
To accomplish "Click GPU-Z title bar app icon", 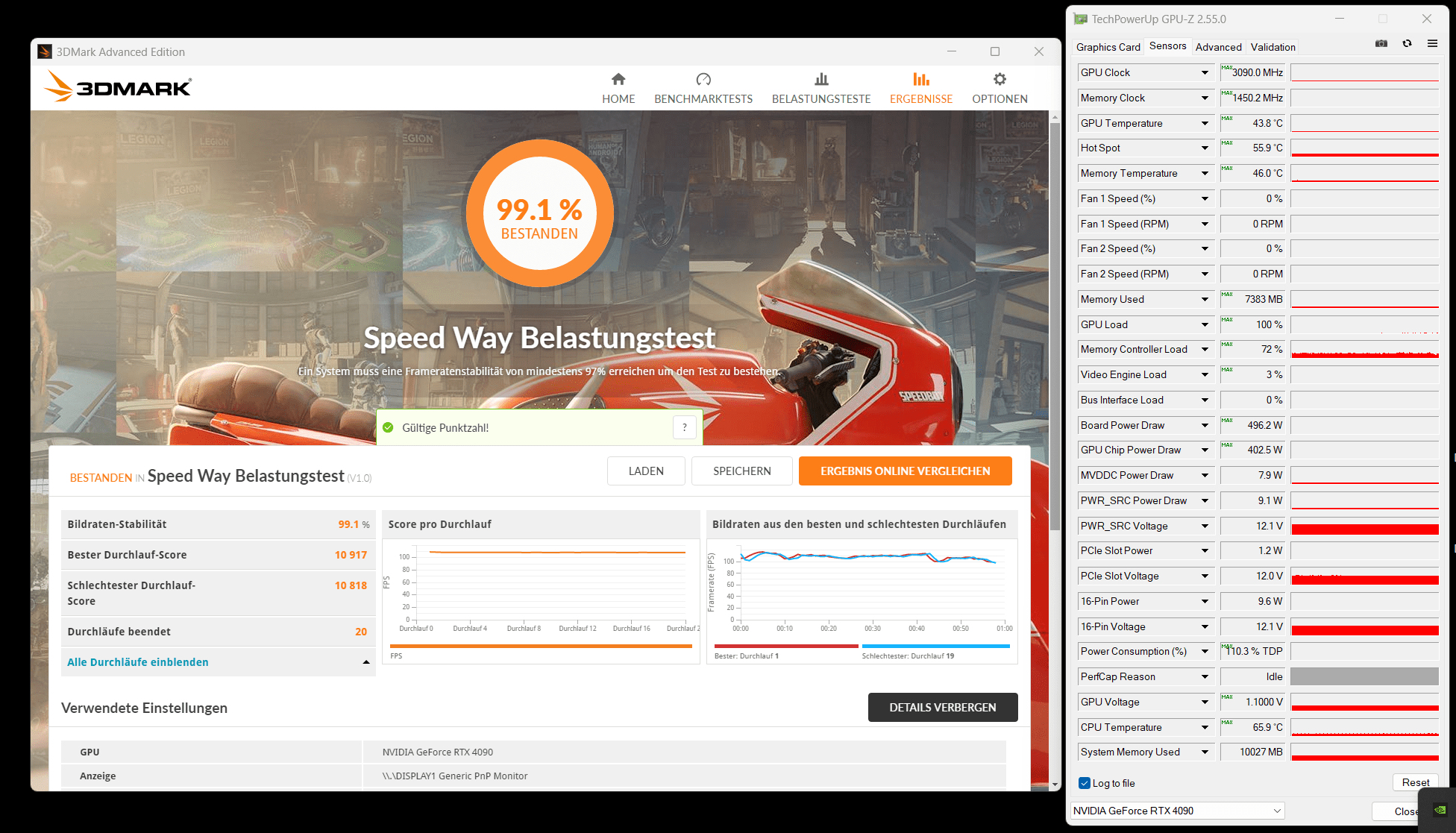I will [1080, 19].
